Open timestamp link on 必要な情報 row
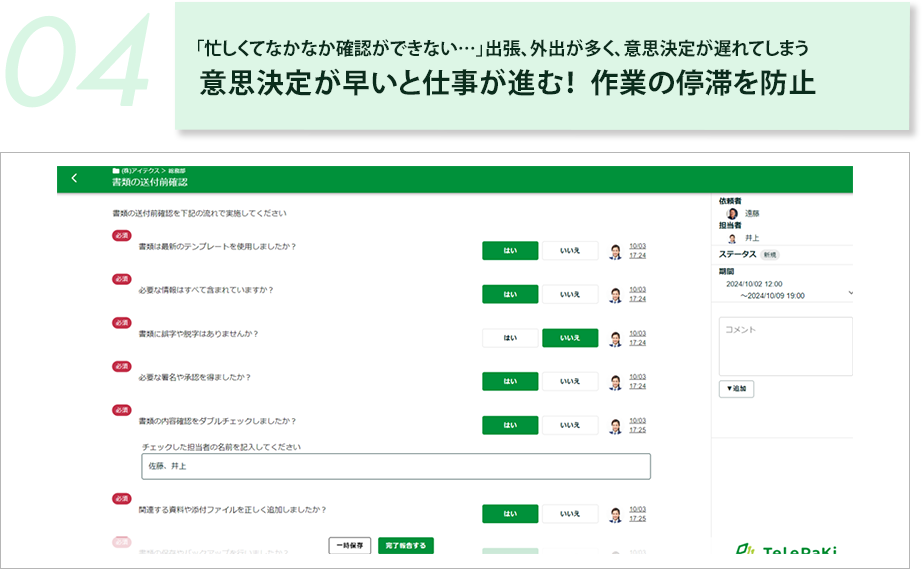 637,294
